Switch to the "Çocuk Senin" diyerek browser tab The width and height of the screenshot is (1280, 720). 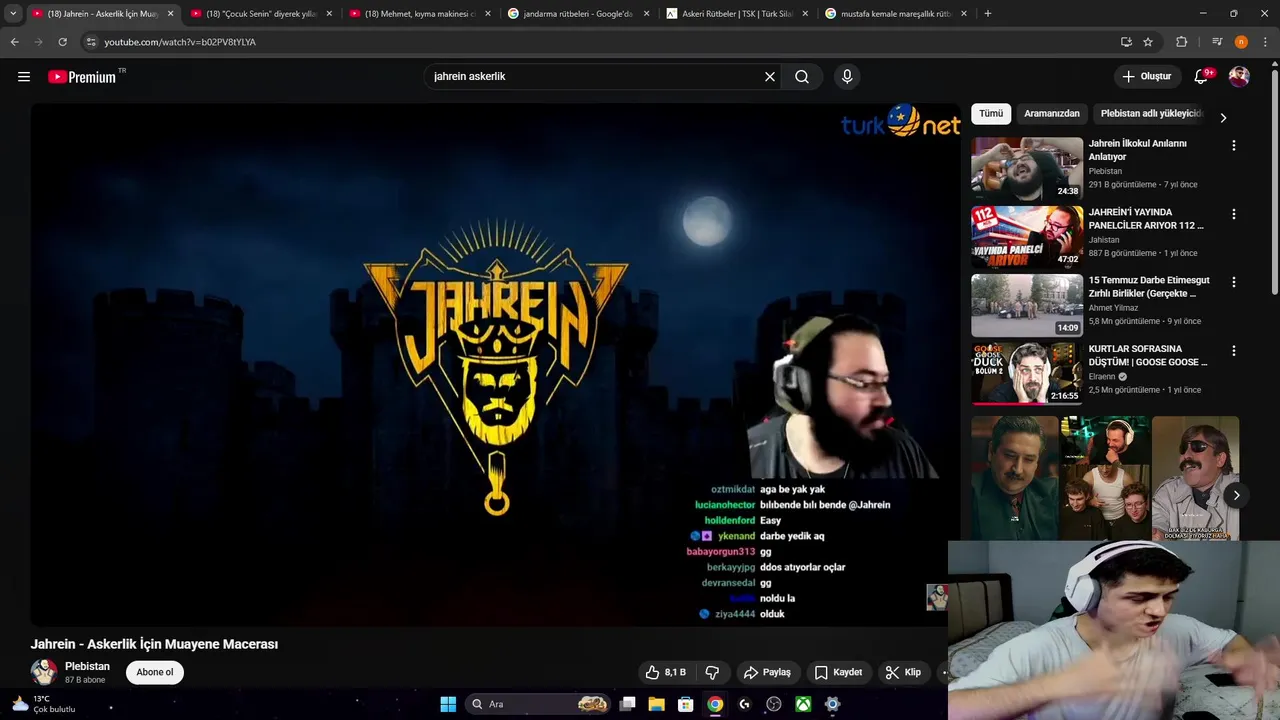[x=260, y=14]
